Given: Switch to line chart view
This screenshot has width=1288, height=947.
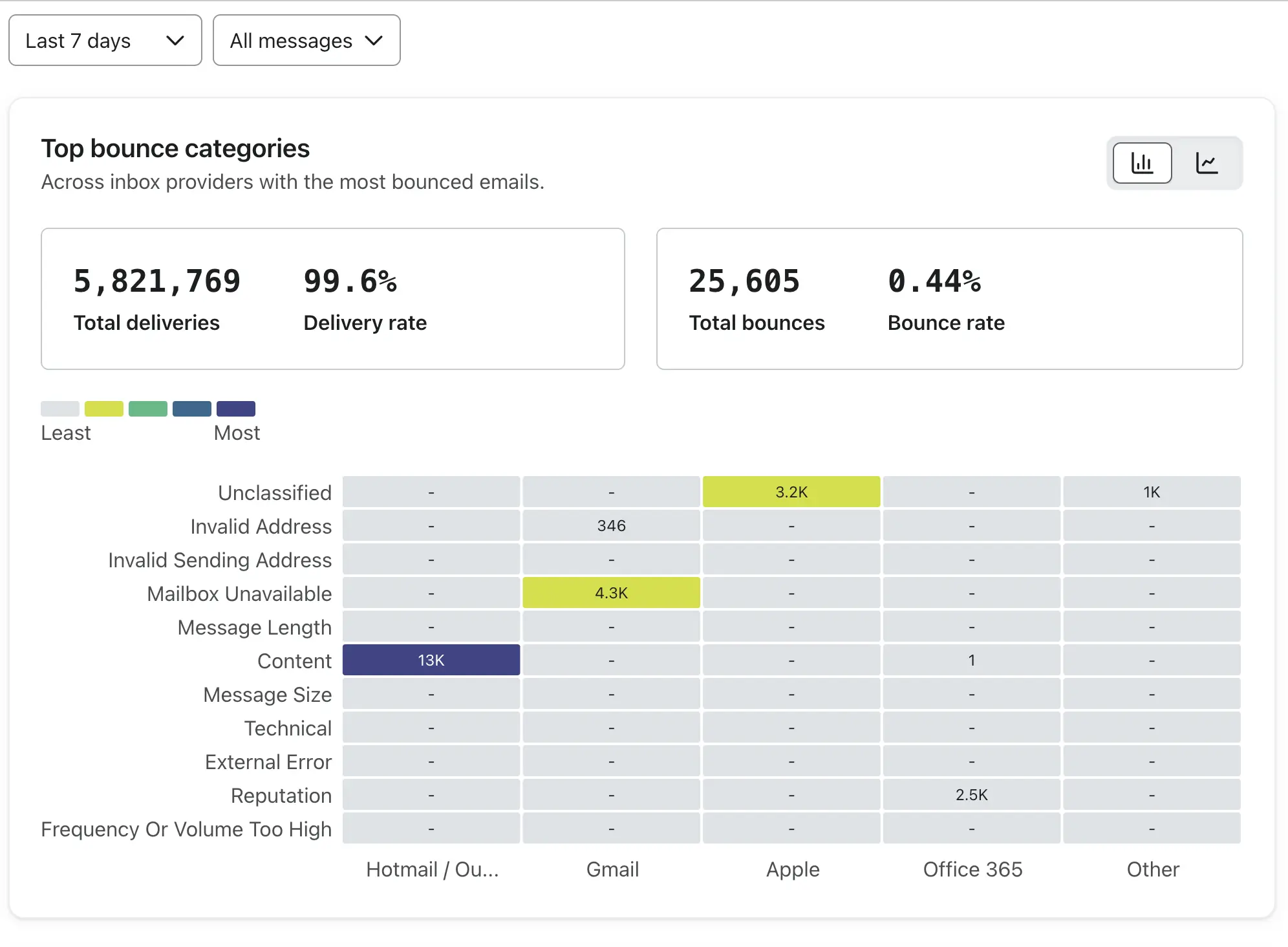Looking at the screenshot, I should [1207, 163].
